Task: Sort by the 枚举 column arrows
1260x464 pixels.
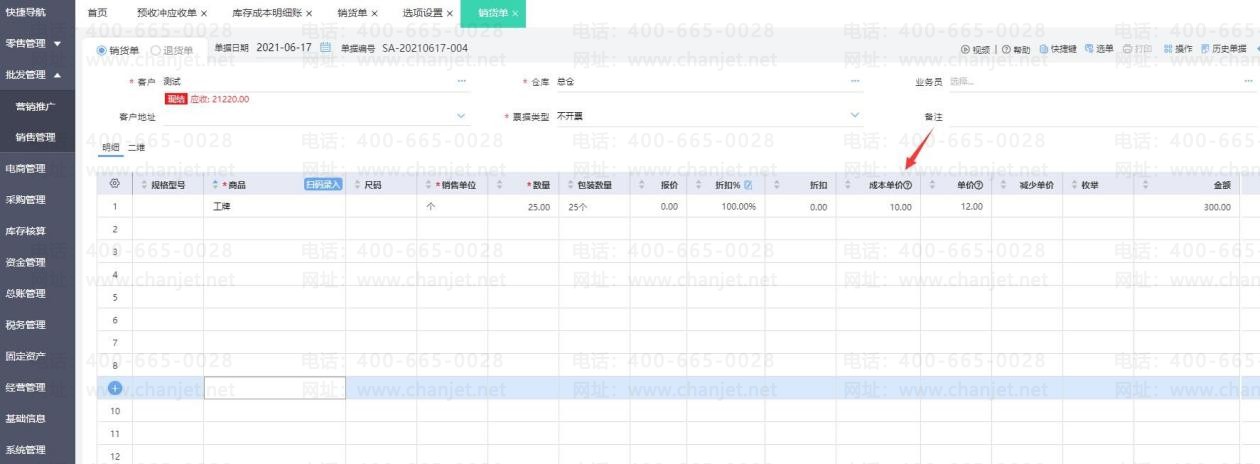Action: pos(1074,185)
